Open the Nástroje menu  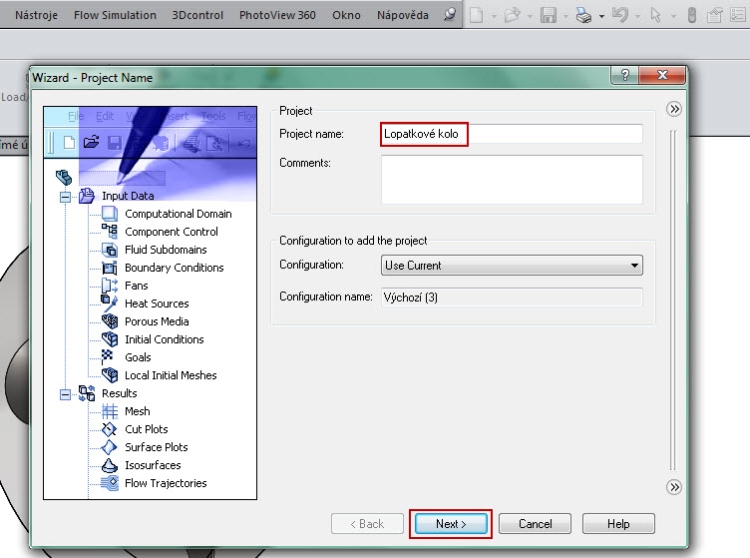tap(36, 15)
